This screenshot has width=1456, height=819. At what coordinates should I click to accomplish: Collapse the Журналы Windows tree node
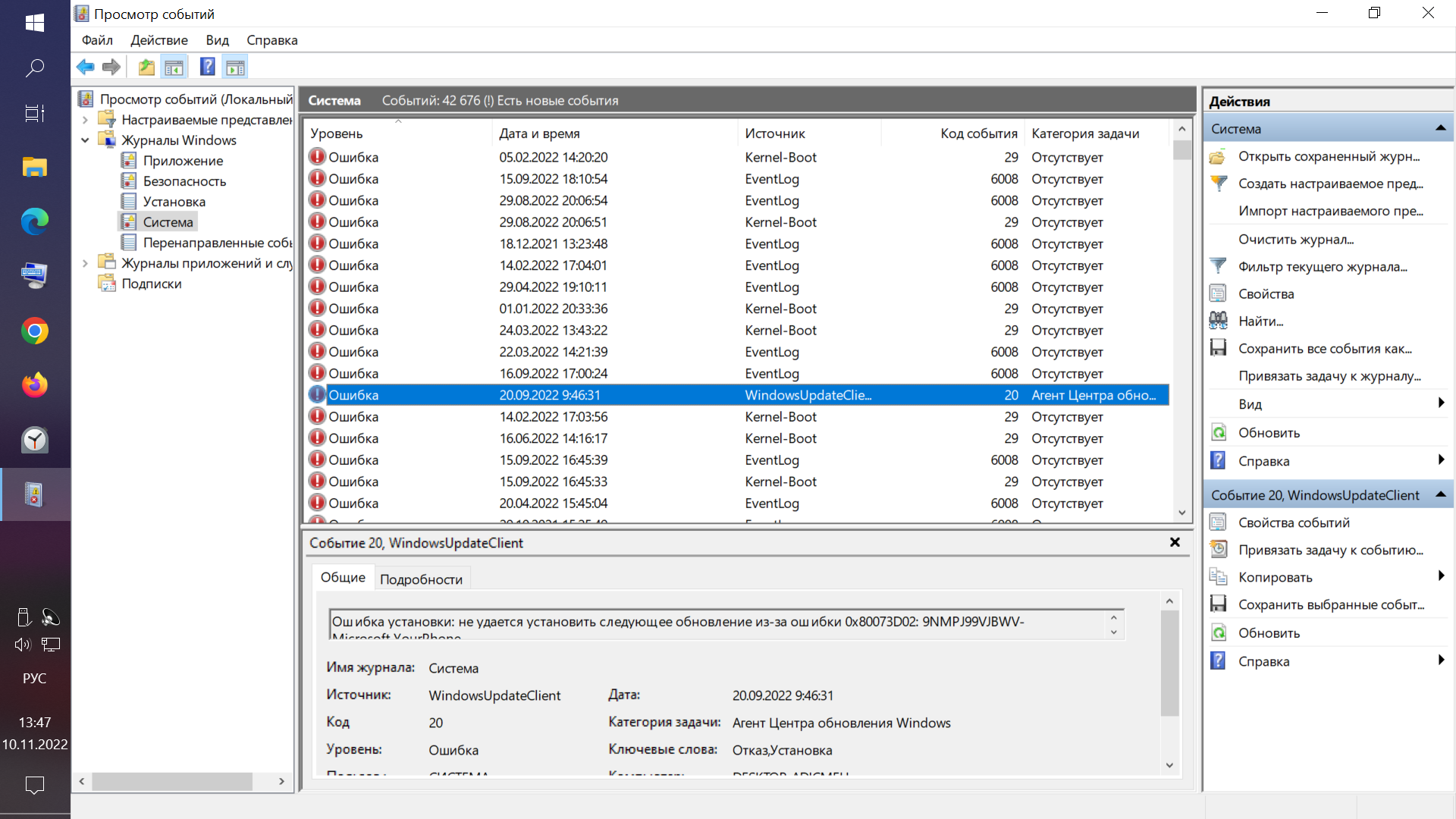point(85,140)
